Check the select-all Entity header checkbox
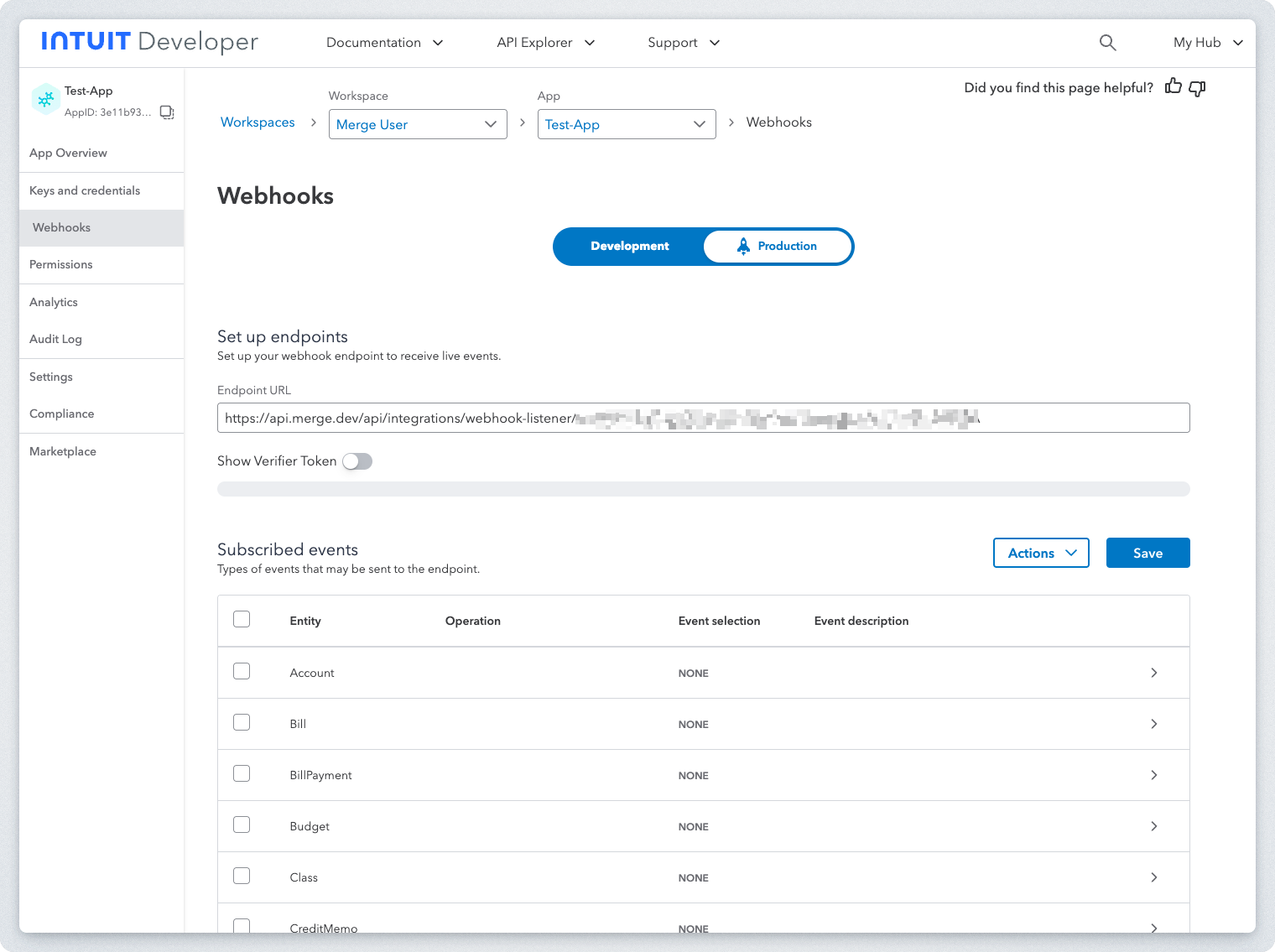 click(x=242, y=620)
